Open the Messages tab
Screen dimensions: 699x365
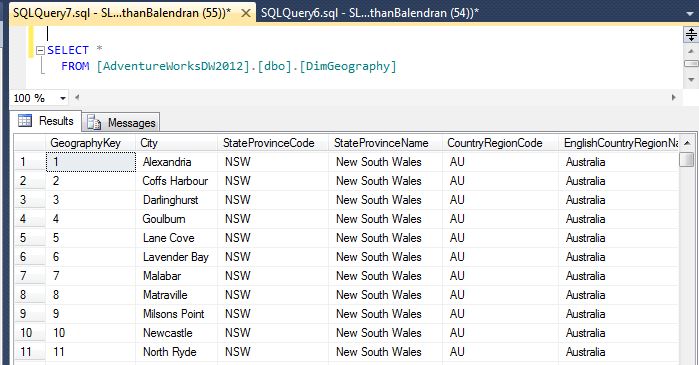[x=121, y=123]
